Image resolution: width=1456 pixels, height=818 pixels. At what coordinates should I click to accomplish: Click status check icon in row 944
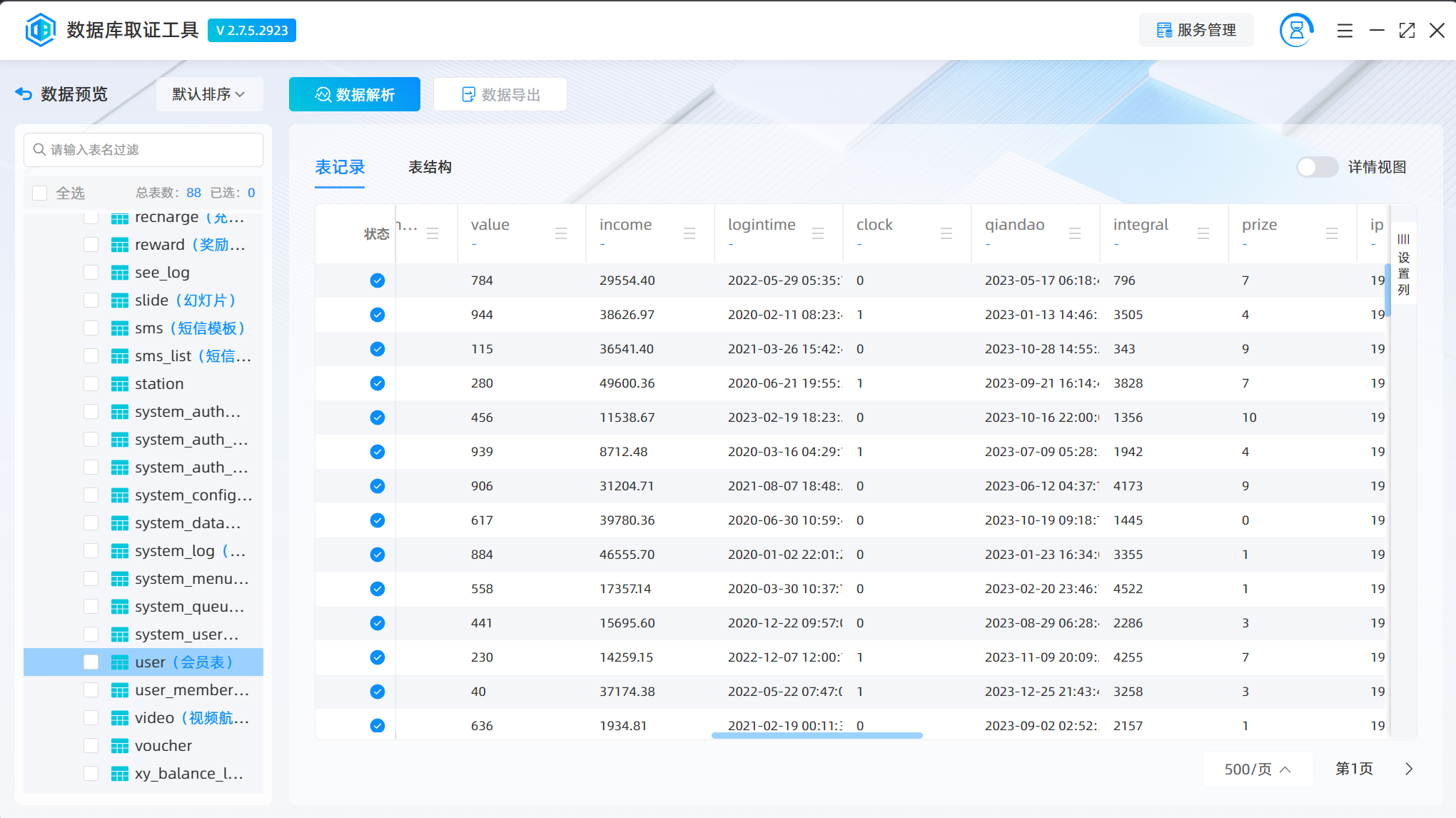coord(378,315)
